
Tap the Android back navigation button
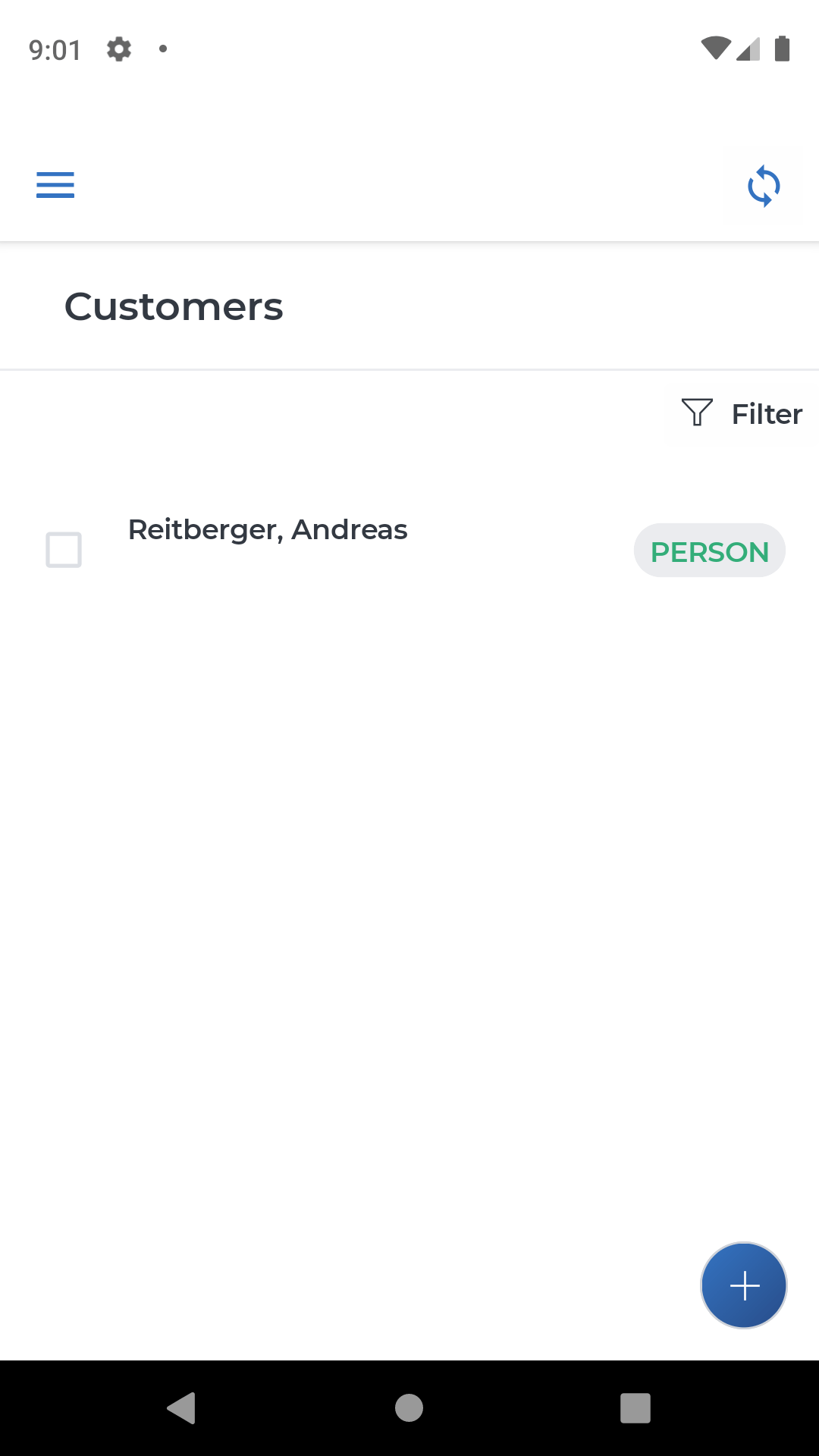[x=182, y=1408]
